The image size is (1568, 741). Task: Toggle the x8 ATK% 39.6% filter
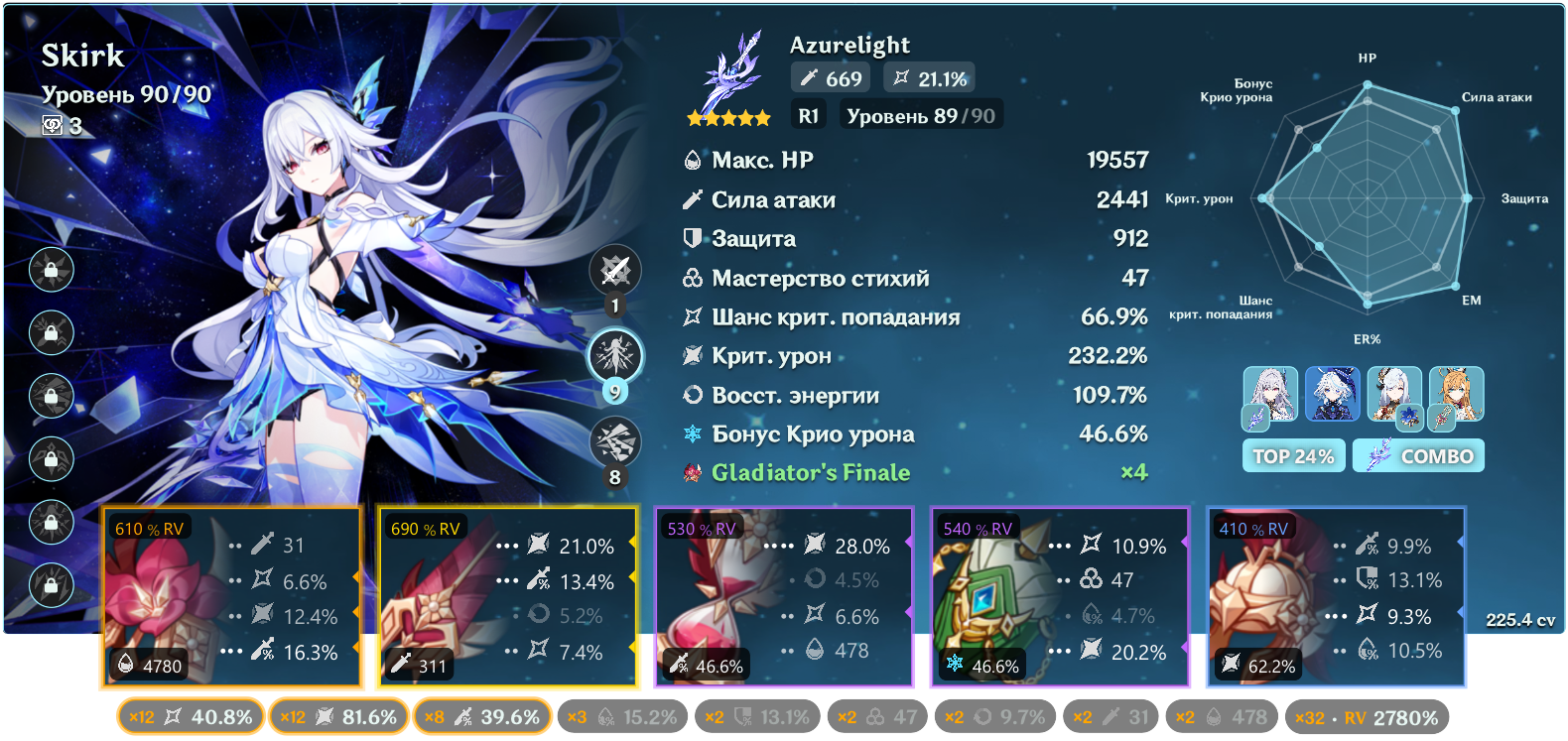coord(481,716)
